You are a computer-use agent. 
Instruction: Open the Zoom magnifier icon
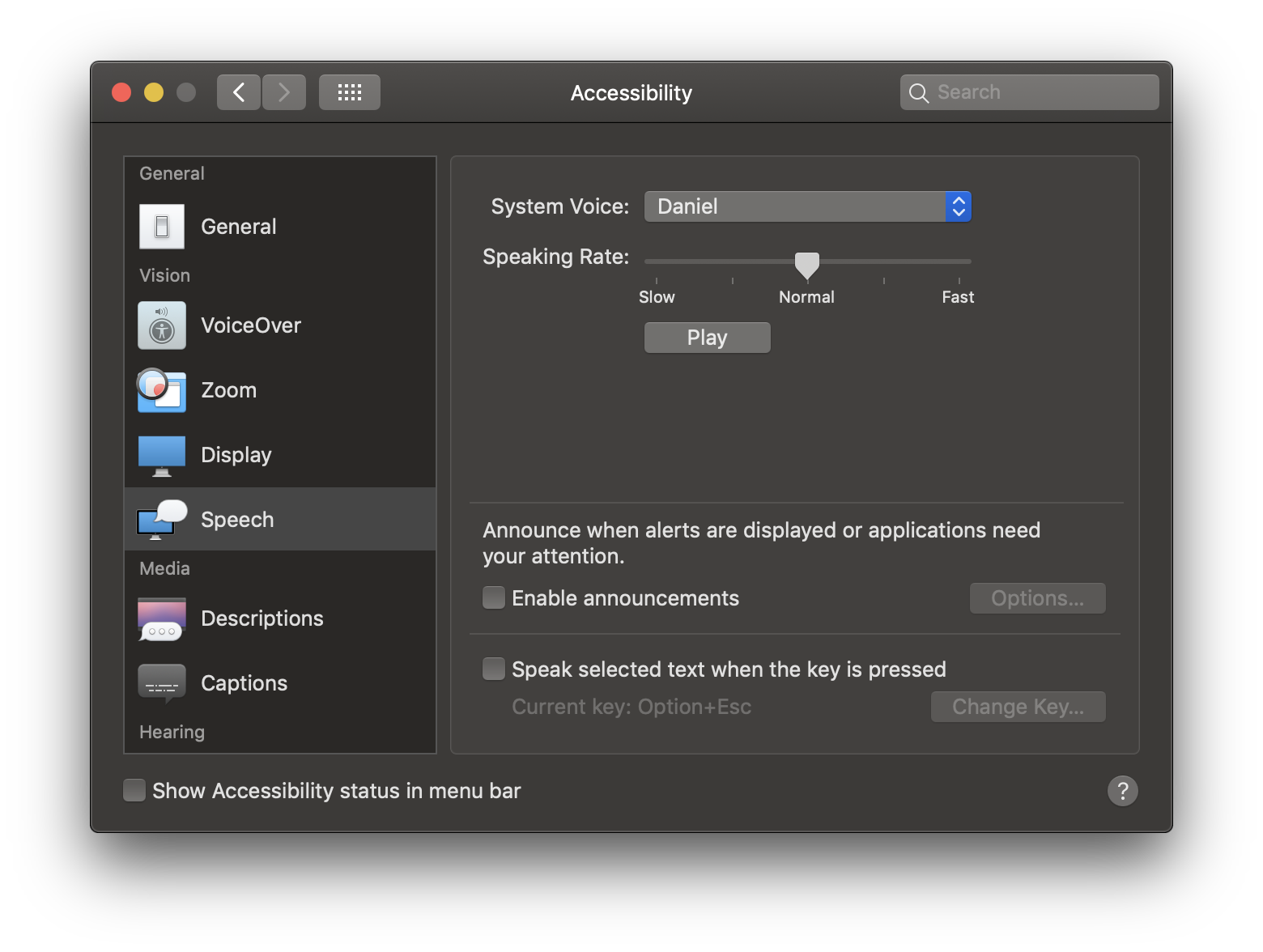pyautogui.click(x=162, y=390)
